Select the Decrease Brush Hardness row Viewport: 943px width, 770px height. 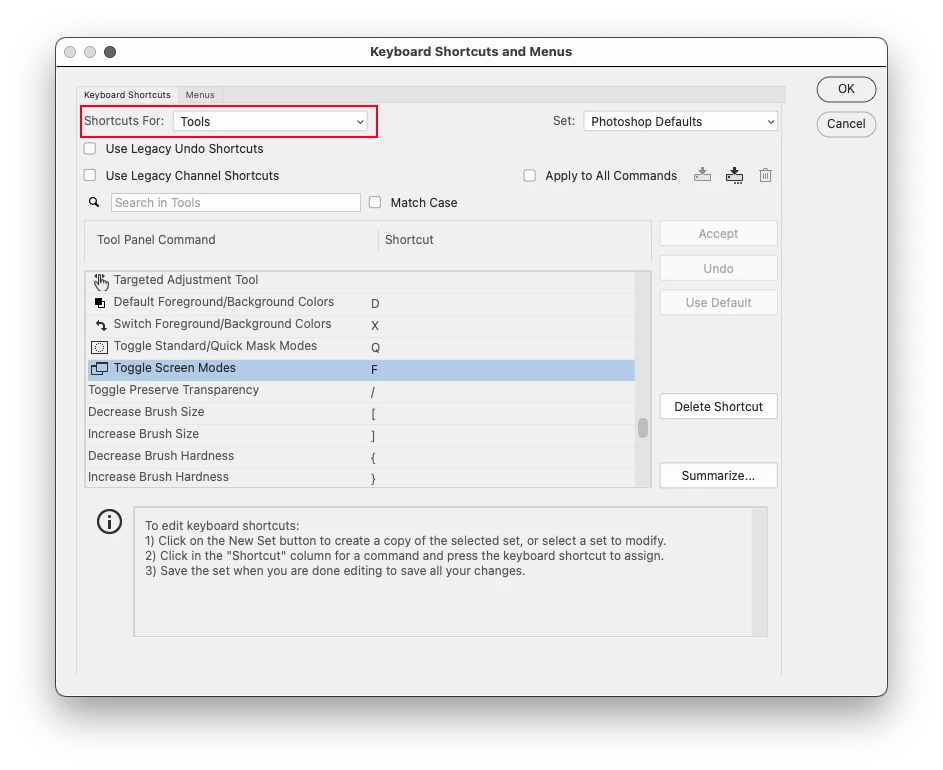click(x=361, y=457)
